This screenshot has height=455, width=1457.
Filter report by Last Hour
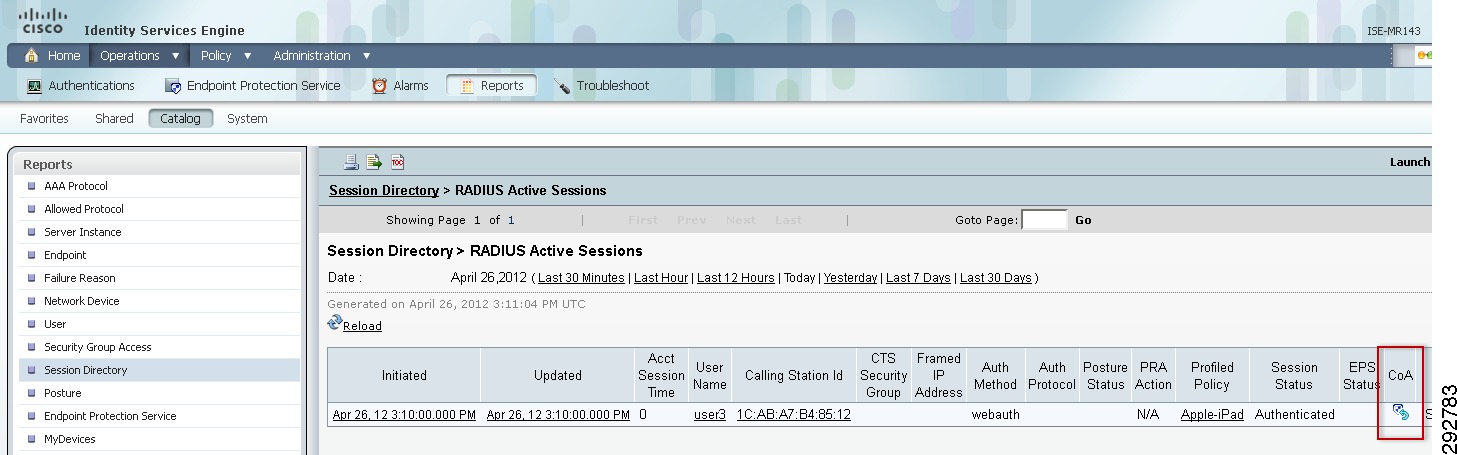(x=661, y=278)
